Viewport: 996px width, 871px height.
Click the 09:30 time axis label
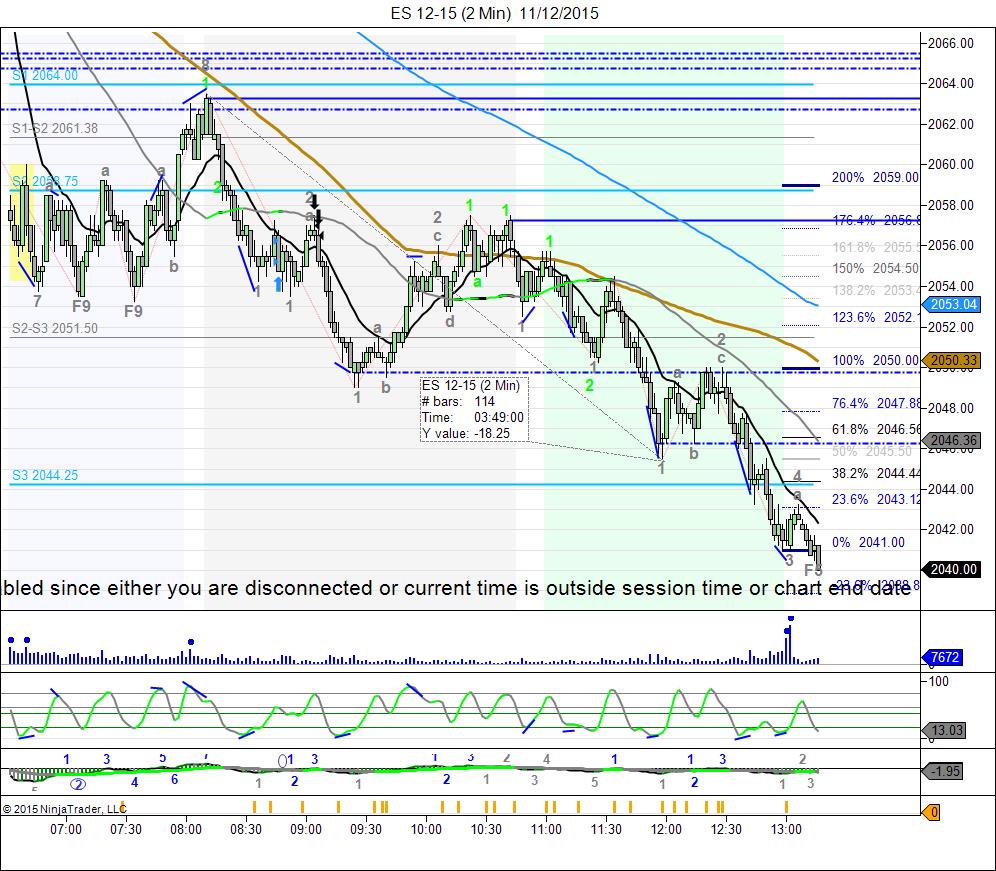coord(366,829)
